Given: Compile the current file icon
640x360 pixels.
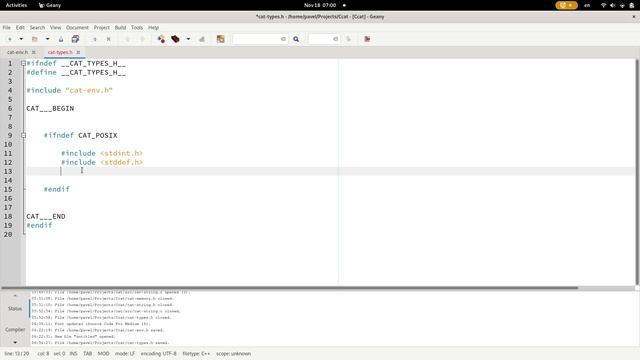Looking at the screenshot, I should [161, 39].
